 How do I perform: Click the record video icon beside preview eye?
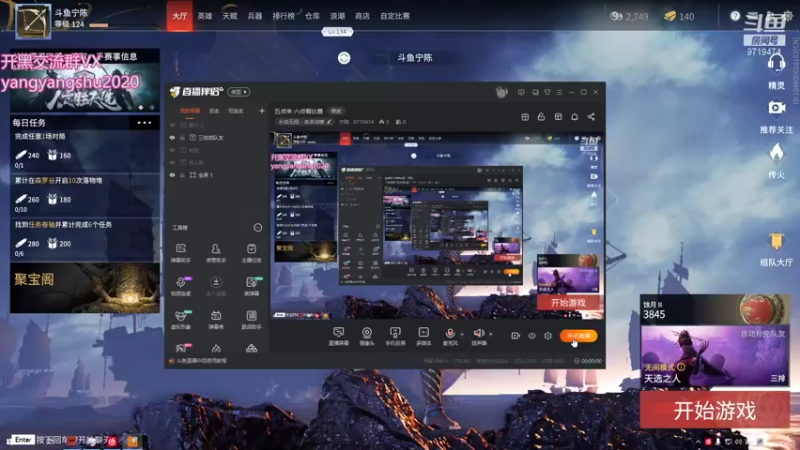(x=515, y=336)
